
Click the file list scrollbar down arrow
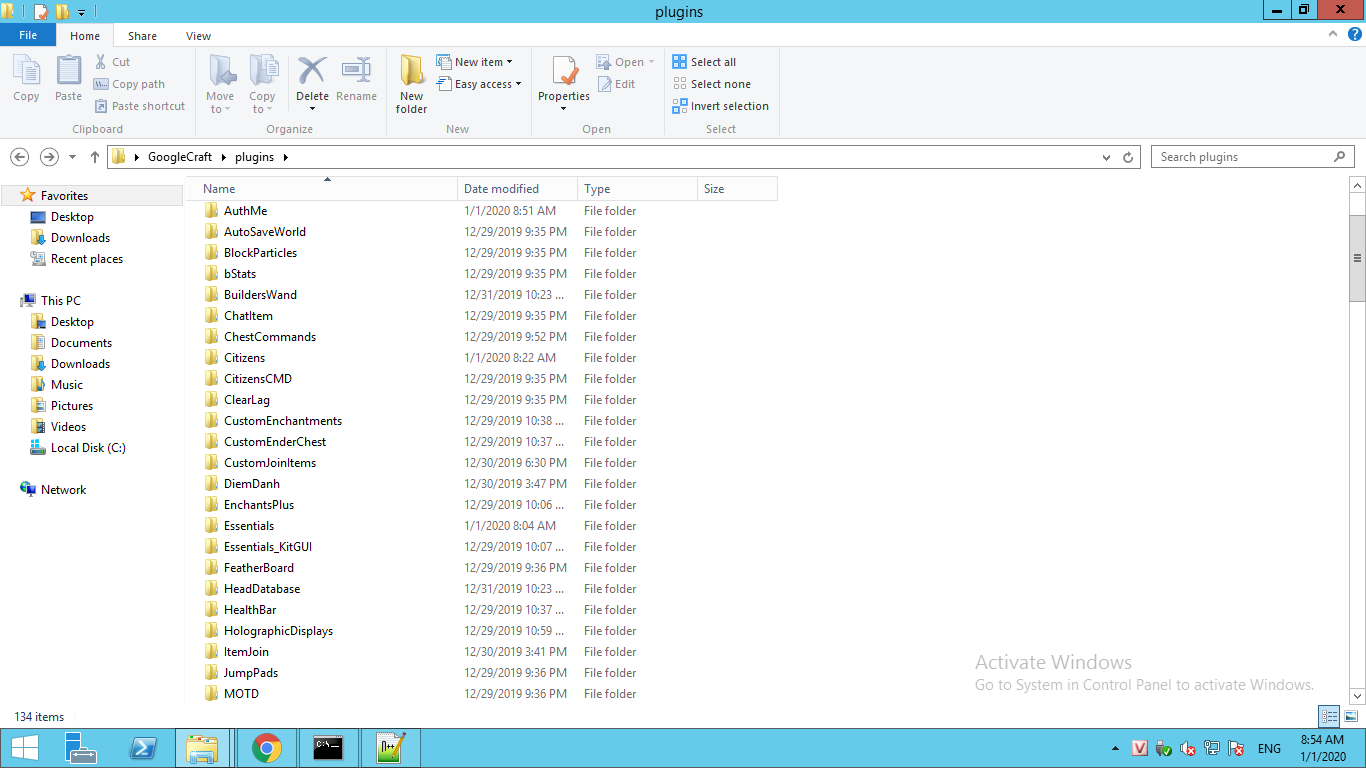(1357, 695)
